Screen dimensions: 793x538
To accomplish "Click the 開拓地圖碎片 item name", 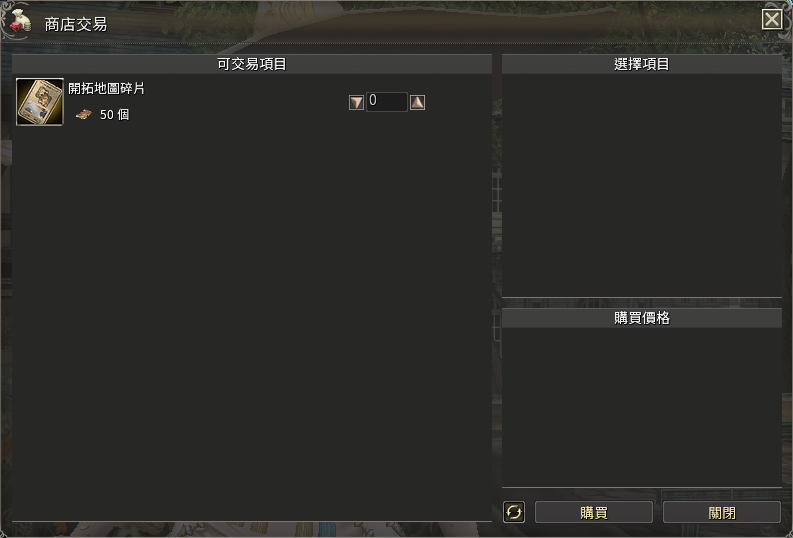I will pyautogui.click(x=106, y=88).
